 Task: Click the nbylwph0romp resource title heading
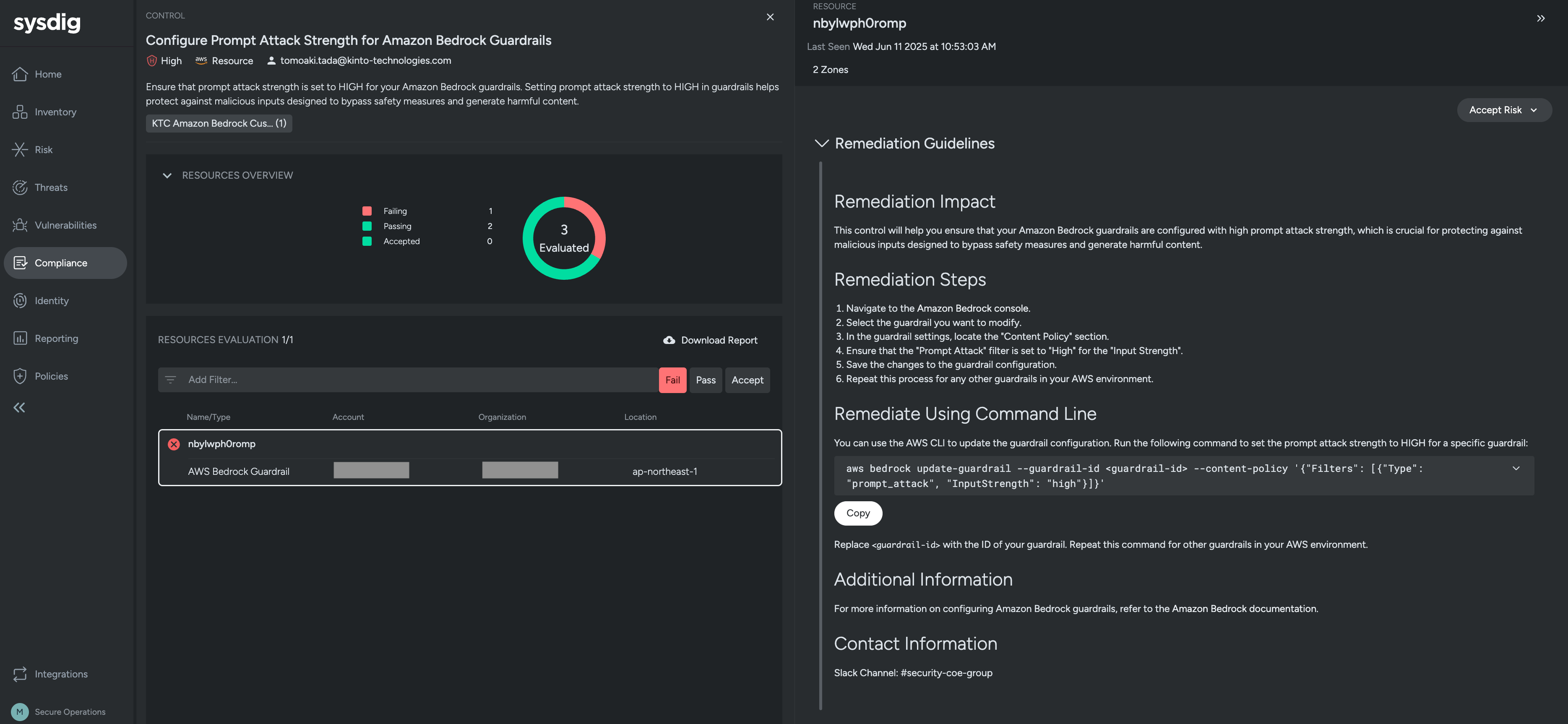(x=860, y=24)
